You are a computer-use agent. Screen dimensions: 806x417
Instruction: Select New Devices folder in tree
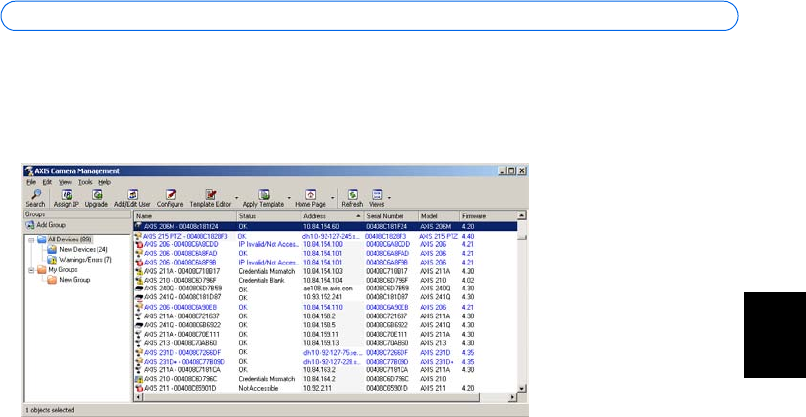click(80, 250)
